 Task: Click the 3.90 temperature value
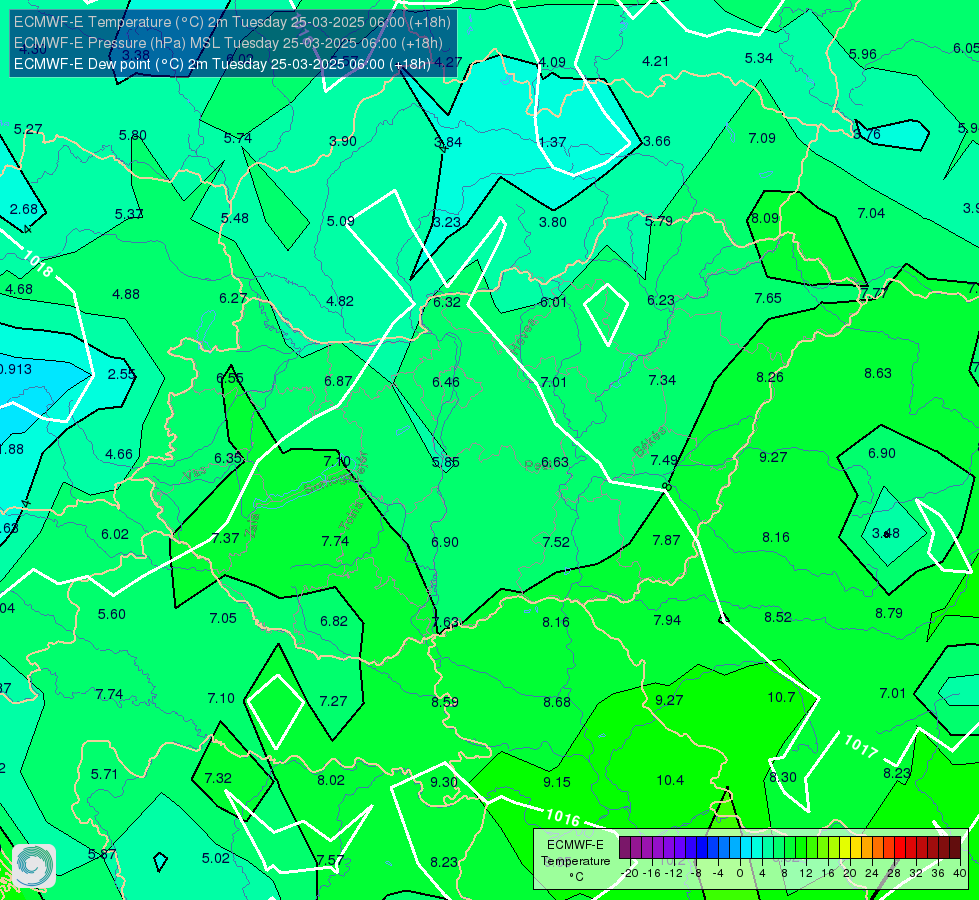coord(343,141)
